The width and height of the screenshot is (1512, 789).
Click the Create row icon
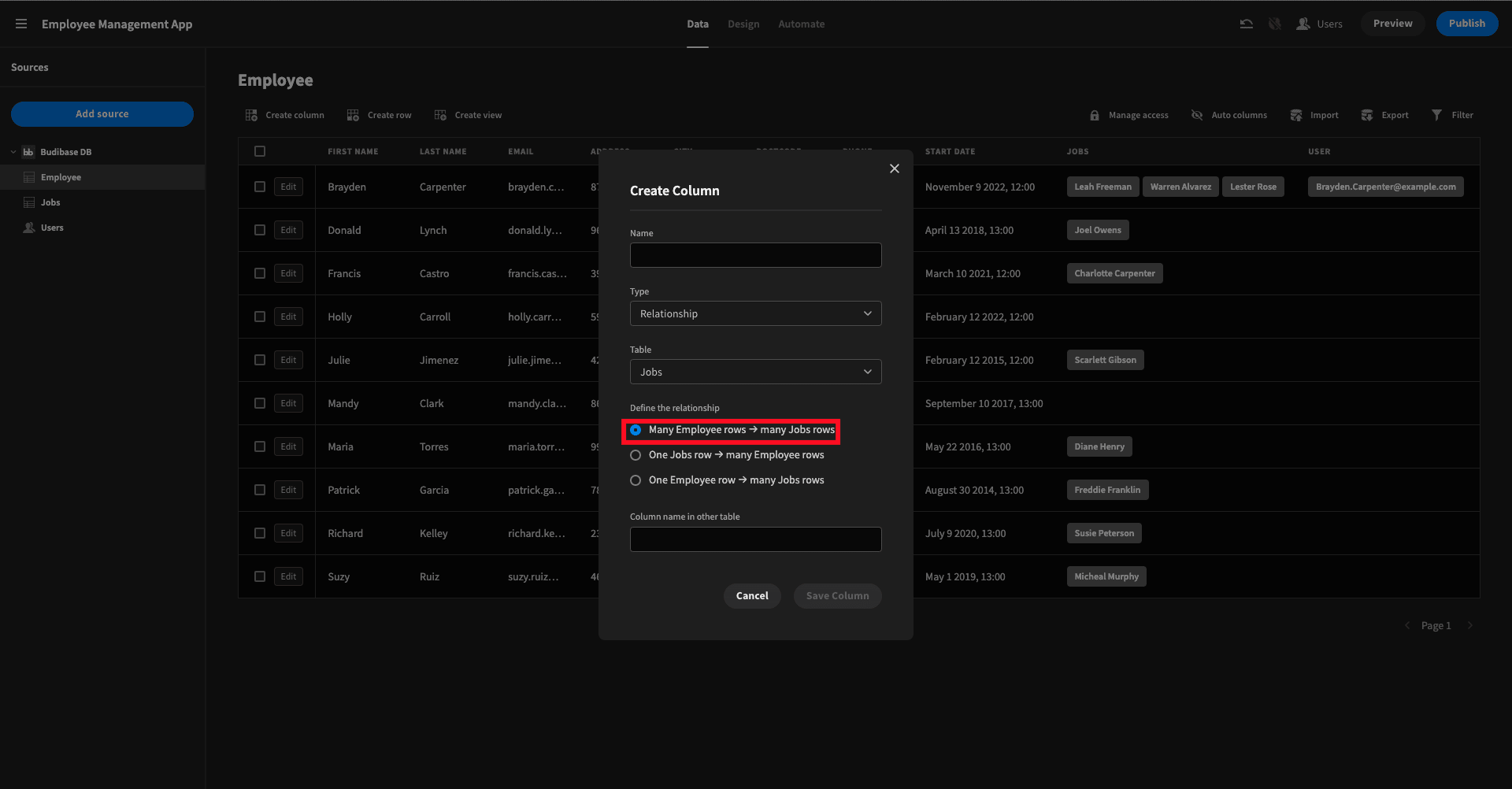[353, 115]
